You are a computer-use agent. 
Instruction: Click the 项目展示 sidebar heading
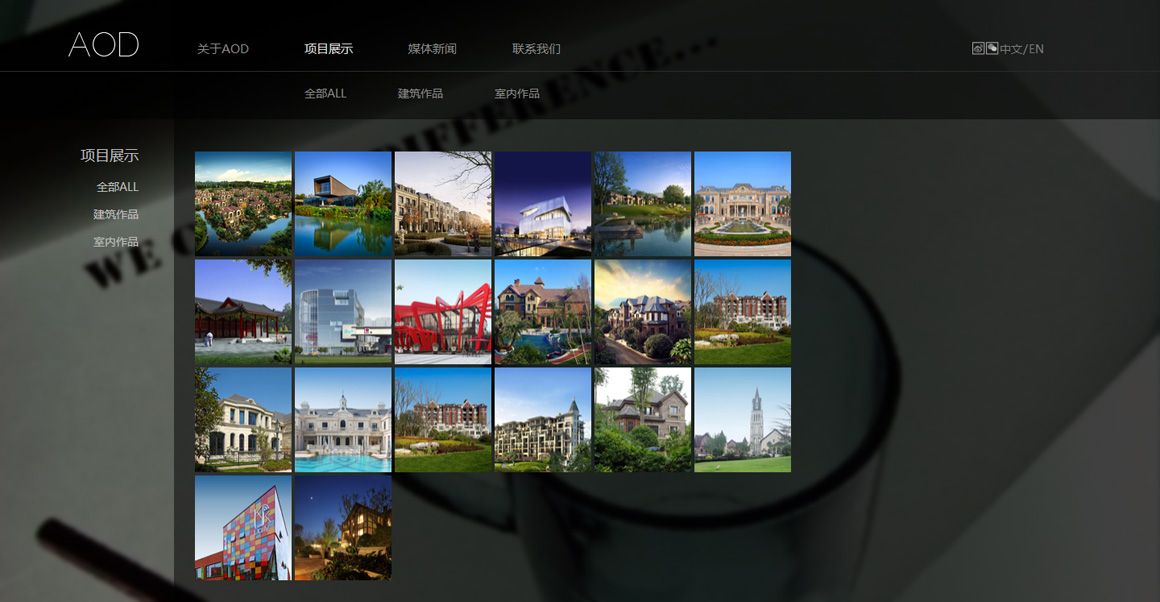point(109,155)
